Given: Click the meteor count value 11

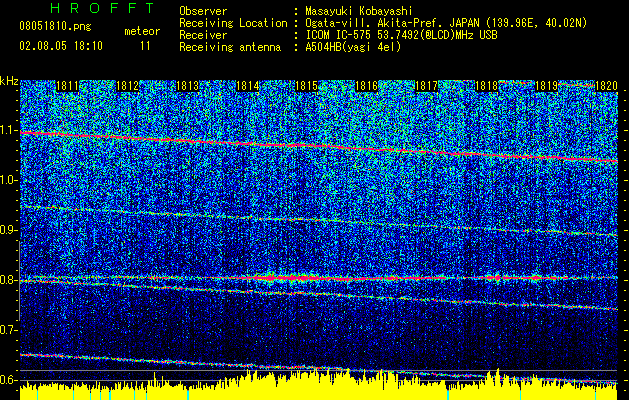Looking at the screenshot, I should (x=145, y=46).
